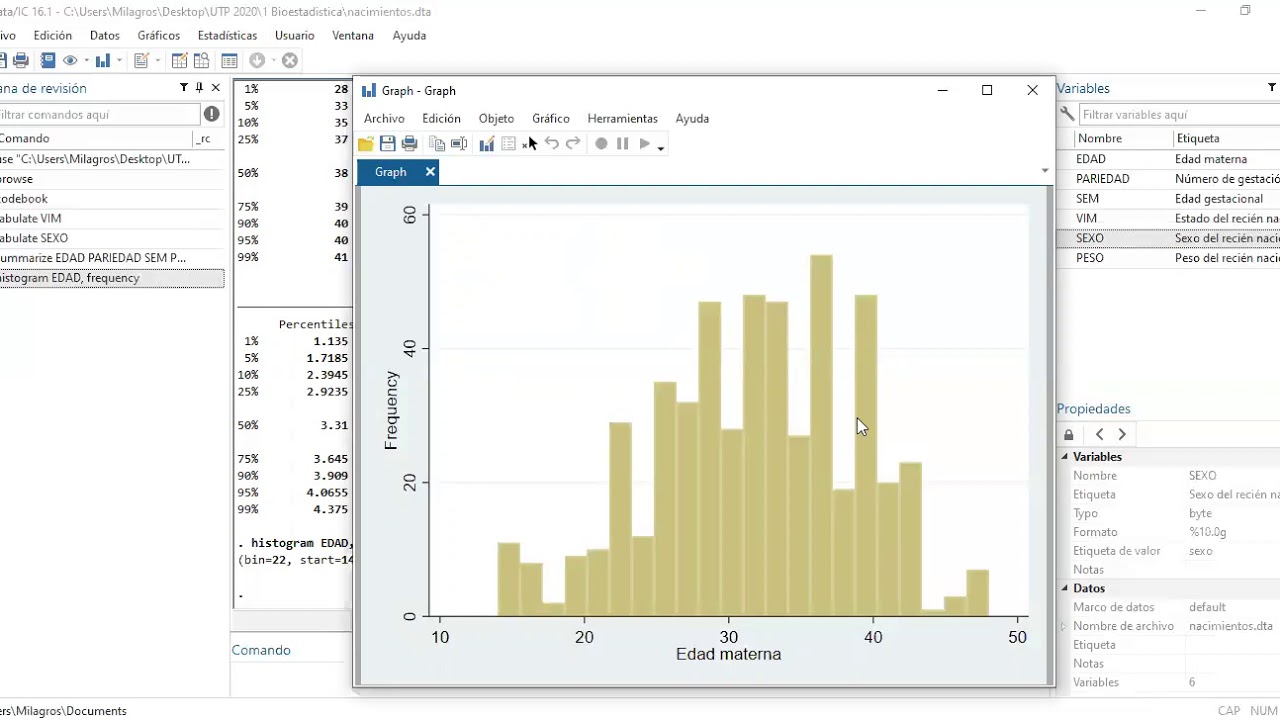This screenshot has width=1280, height=720.
Task: Click the _rc column header in review panel
Action: point(207,138)
